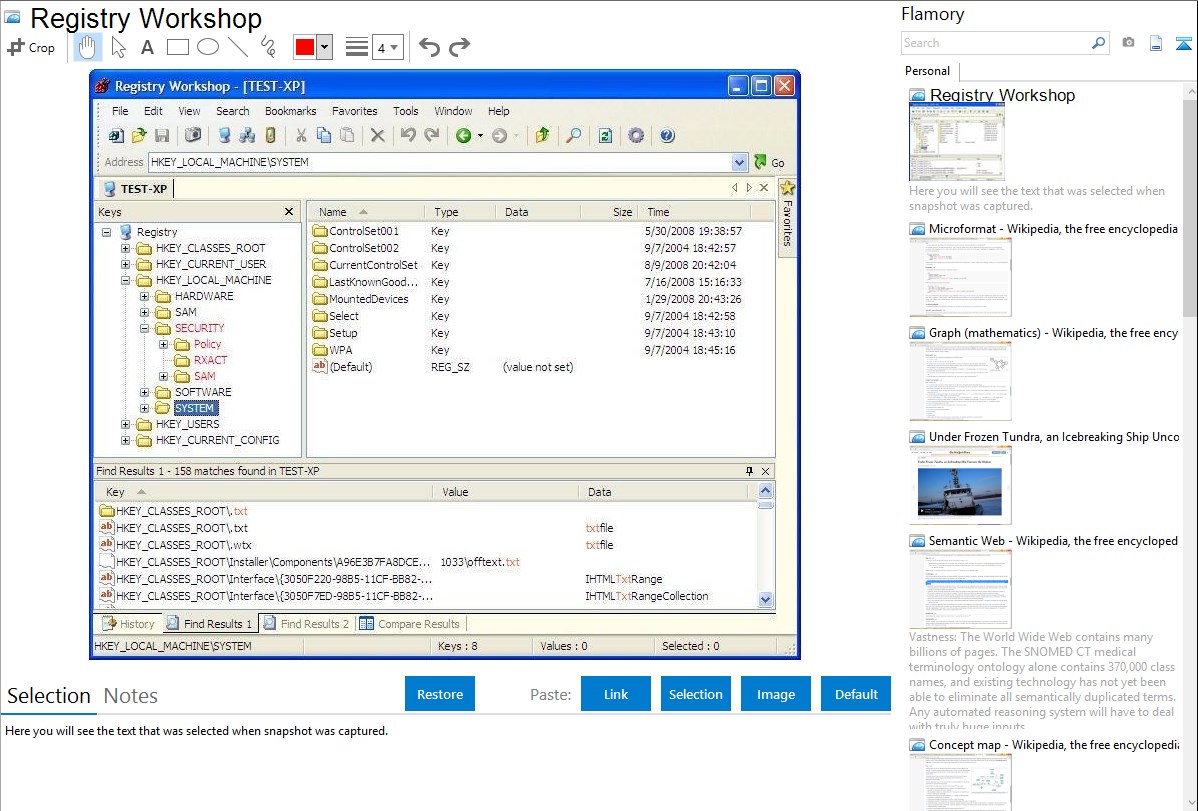Click the Paste Image button
Viewport: 1198px width, 811px height.
point(775,694)
